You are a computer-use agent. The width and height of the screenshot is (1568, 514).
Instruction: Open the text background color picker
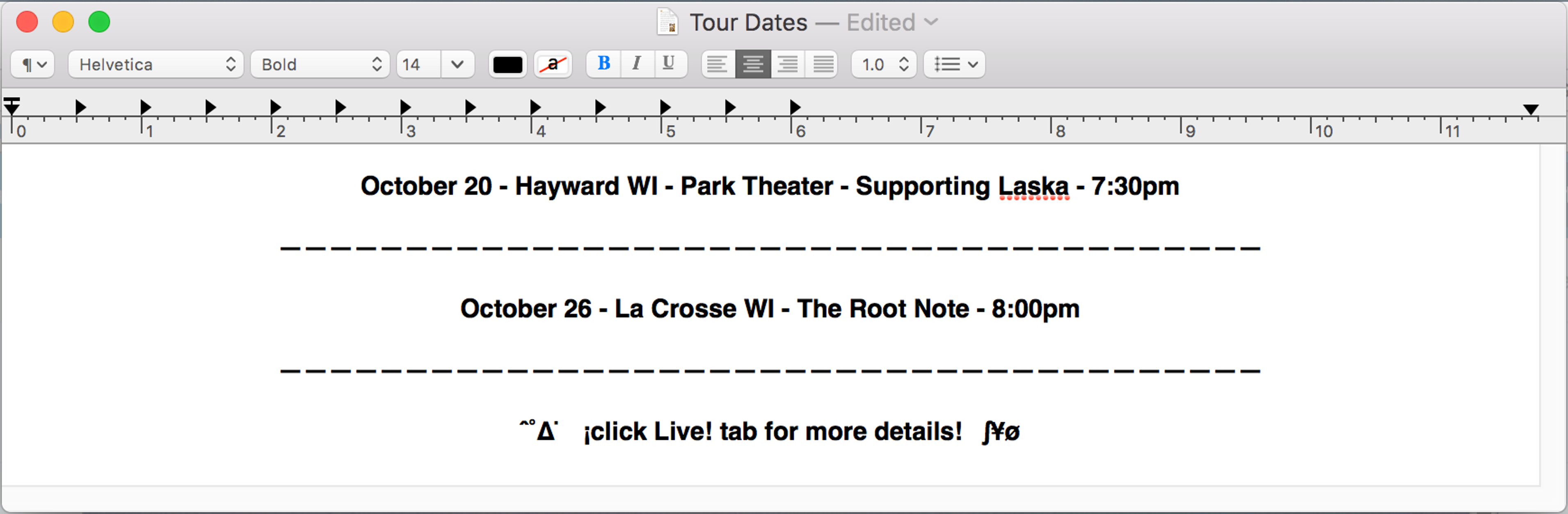553,64
